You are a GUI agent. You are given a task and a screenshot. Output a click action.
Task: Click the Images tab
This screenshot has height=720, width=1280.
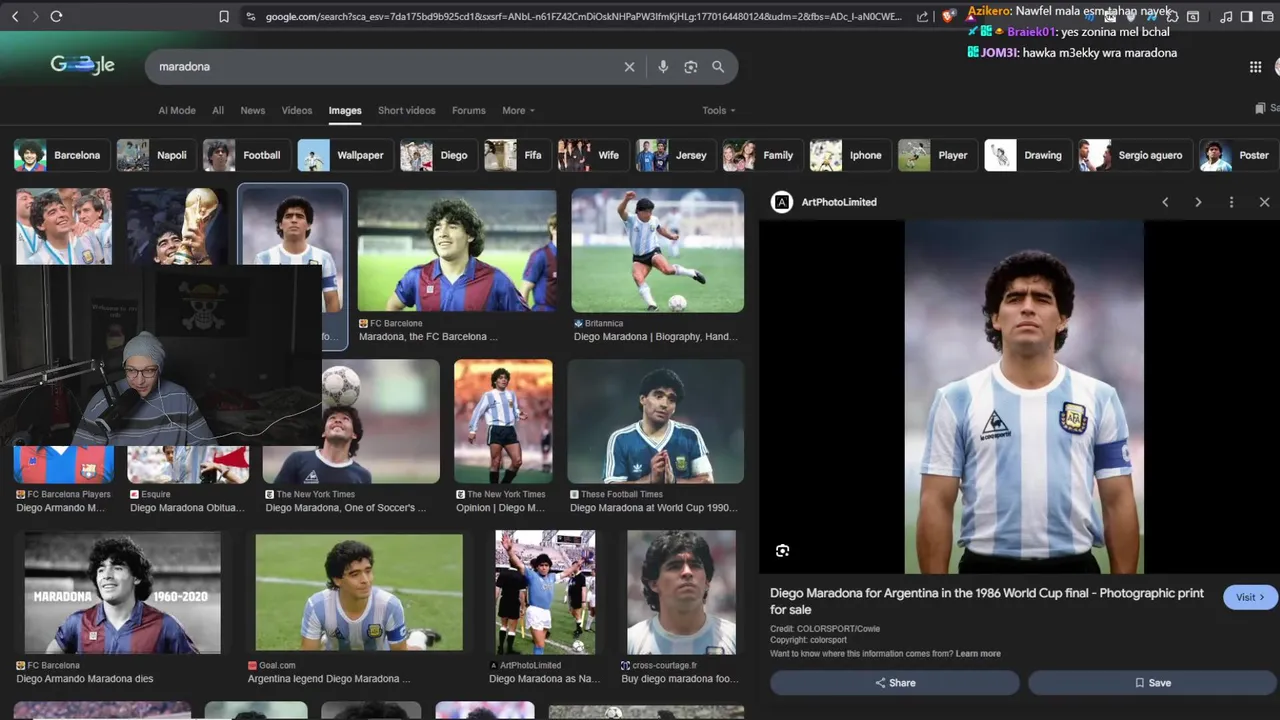[345, 111]
